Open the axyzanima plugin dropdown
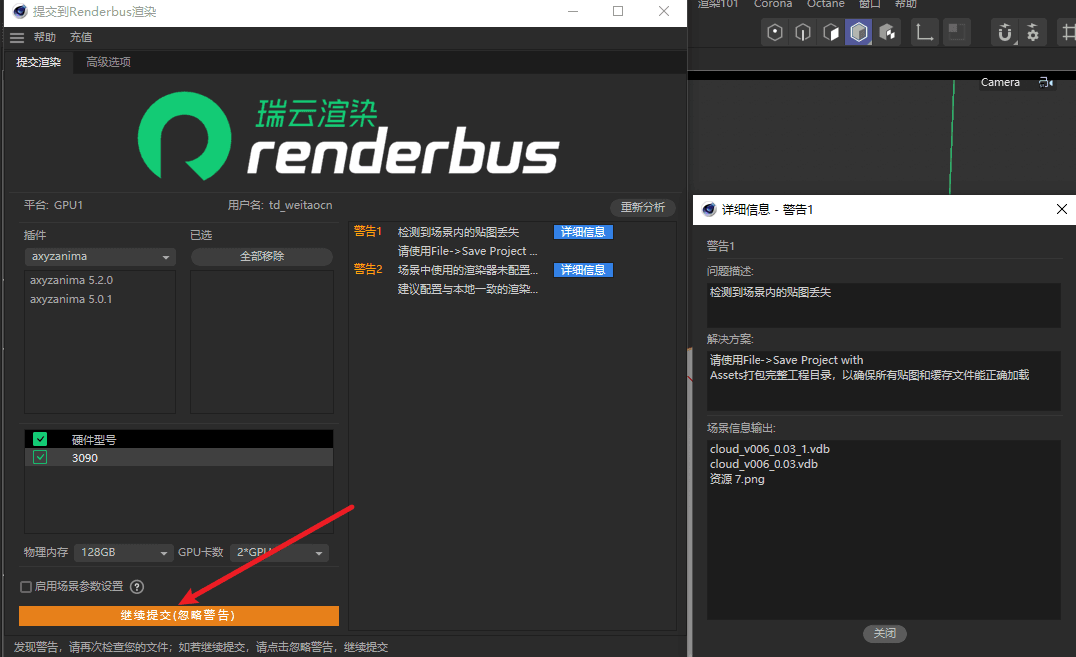Screen dimensions: 1076x657 click(x=100, y=256)
